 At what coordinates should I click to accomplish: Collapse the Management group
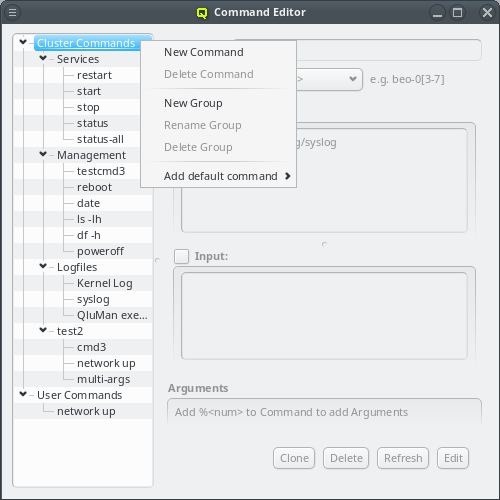click(x=43, y=154)
